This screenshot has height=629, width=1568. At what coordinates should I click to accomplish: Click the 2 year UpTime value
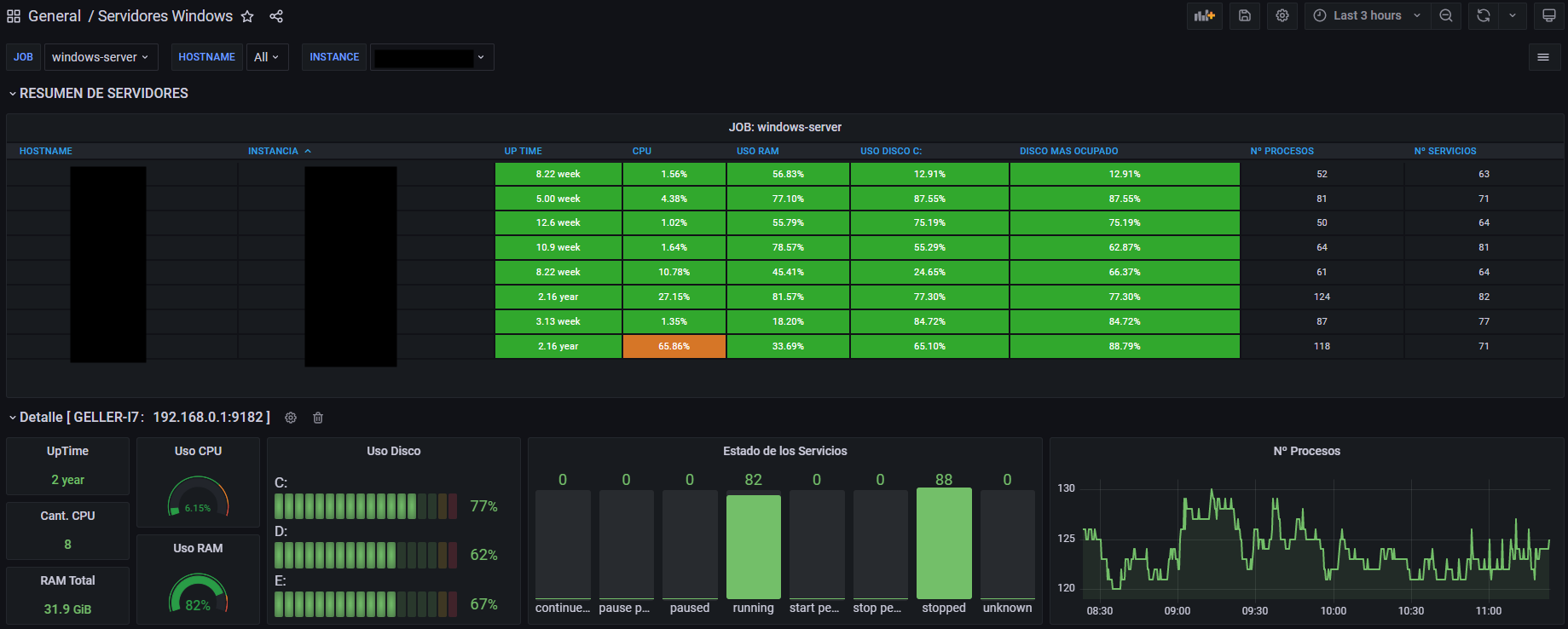67,480
